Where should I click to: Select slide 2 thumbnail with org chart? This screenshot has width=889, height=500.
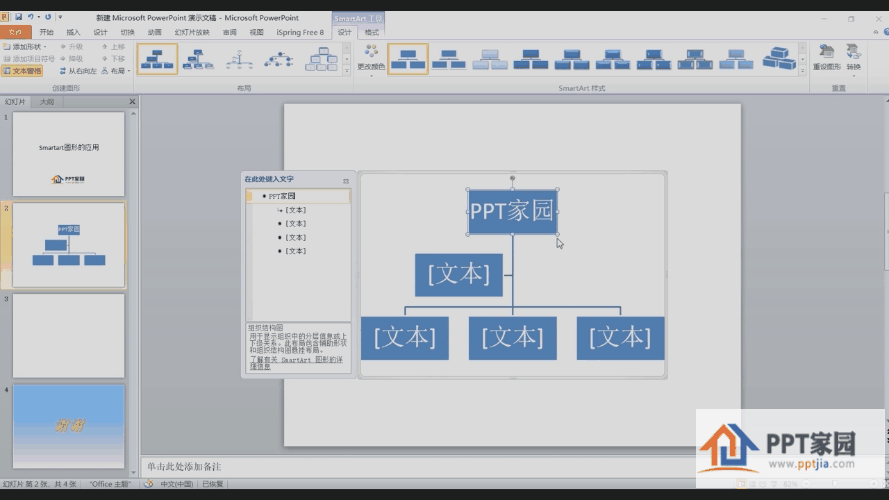69,245
